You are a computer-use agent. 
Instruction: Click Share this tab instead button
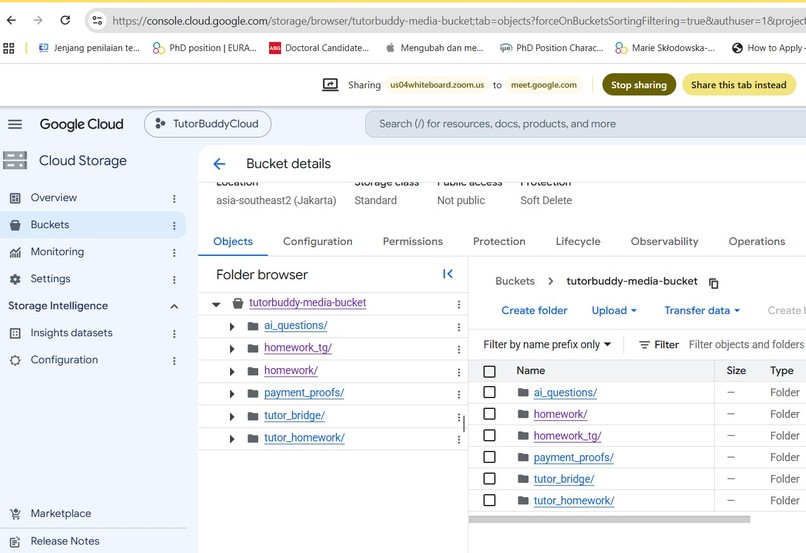tap(739, 85)
